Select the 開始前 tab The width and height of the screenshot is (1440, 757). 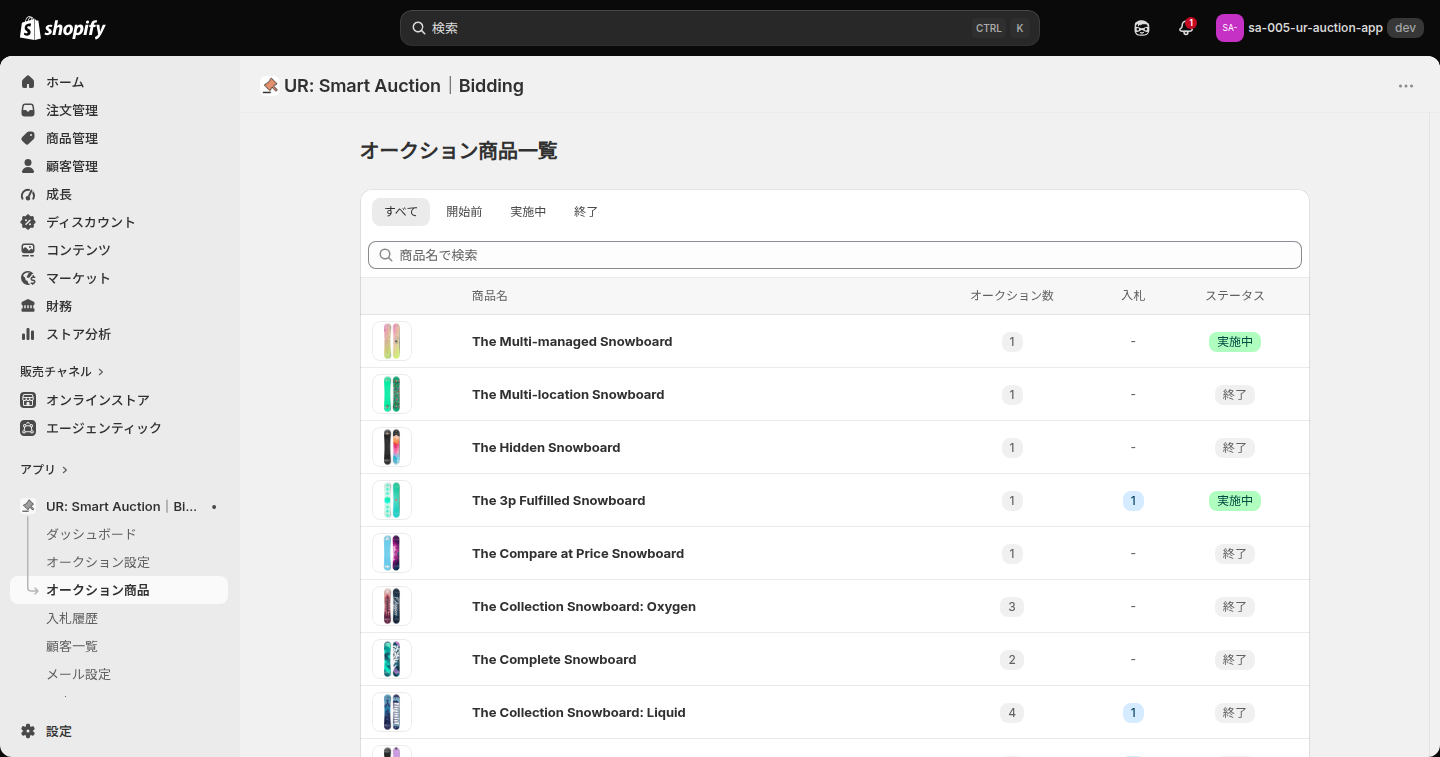click(x=464, y=212)
